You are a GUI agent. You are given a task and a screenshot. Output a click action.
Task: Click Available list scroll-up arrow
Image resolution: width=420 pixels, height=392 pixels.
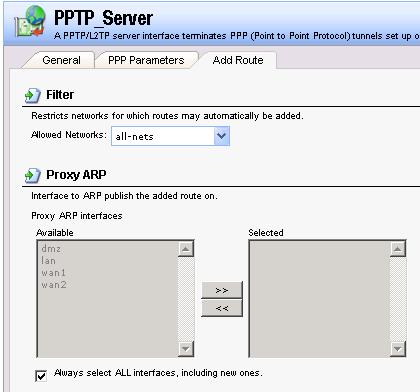(x=186, y=249)
